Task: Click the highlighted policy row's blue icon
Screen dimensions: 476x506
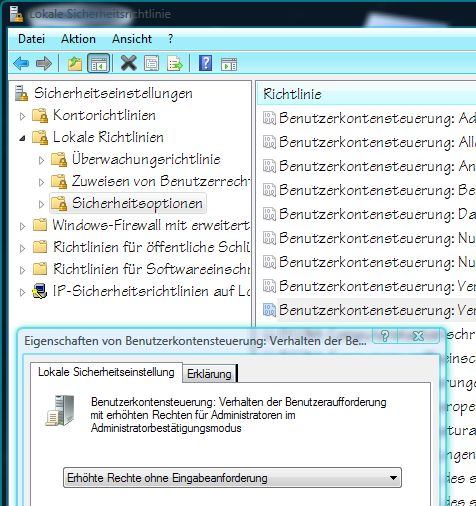Action: point(269,310)
